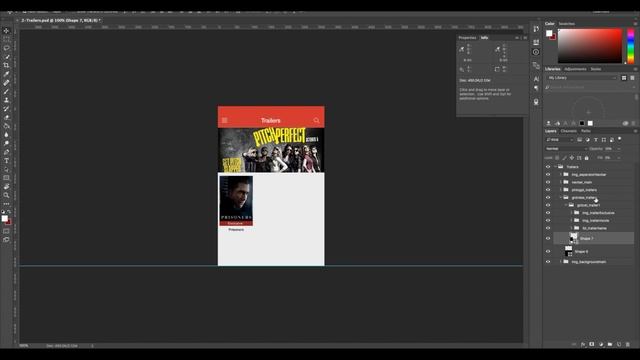Expand the img_backgroundmain group
640x360 pixels.
[x=561, y=262]
